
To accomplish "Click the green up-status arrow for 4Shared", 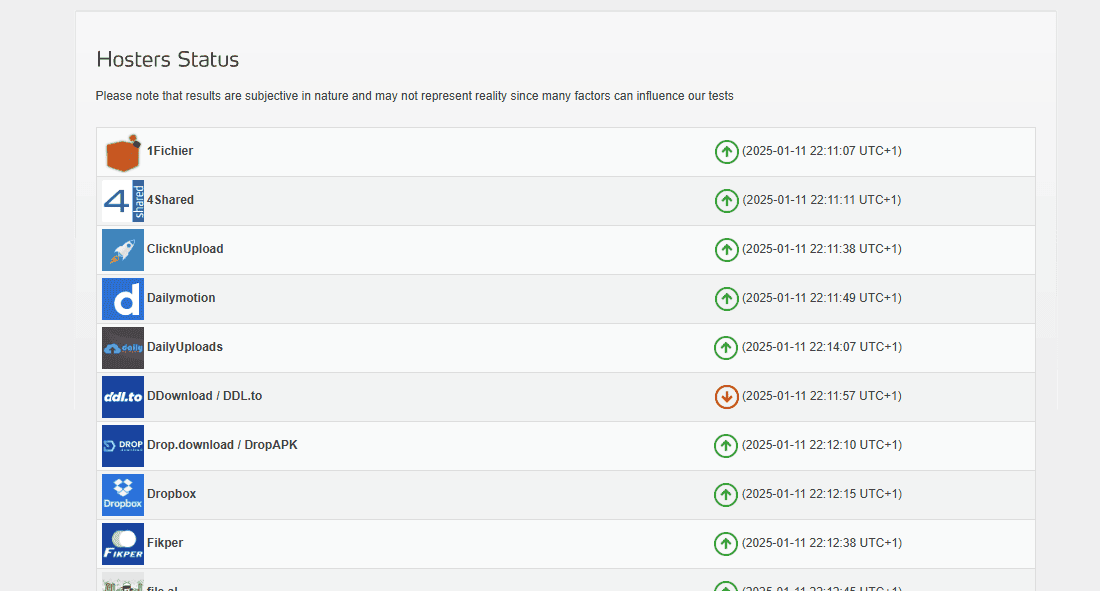I will point(726,201).
